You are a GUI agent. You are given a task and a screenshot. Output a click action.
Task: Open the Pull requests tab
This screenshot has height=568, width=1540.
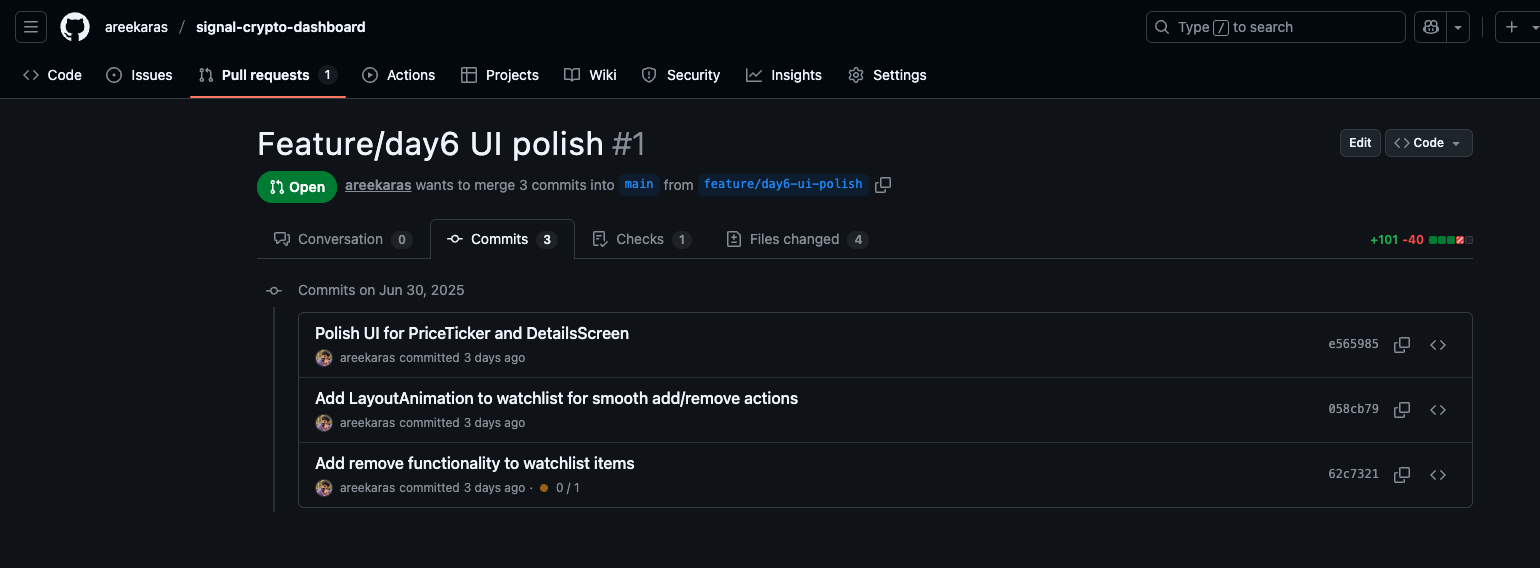pyautogui.click(x=267, y=75)
